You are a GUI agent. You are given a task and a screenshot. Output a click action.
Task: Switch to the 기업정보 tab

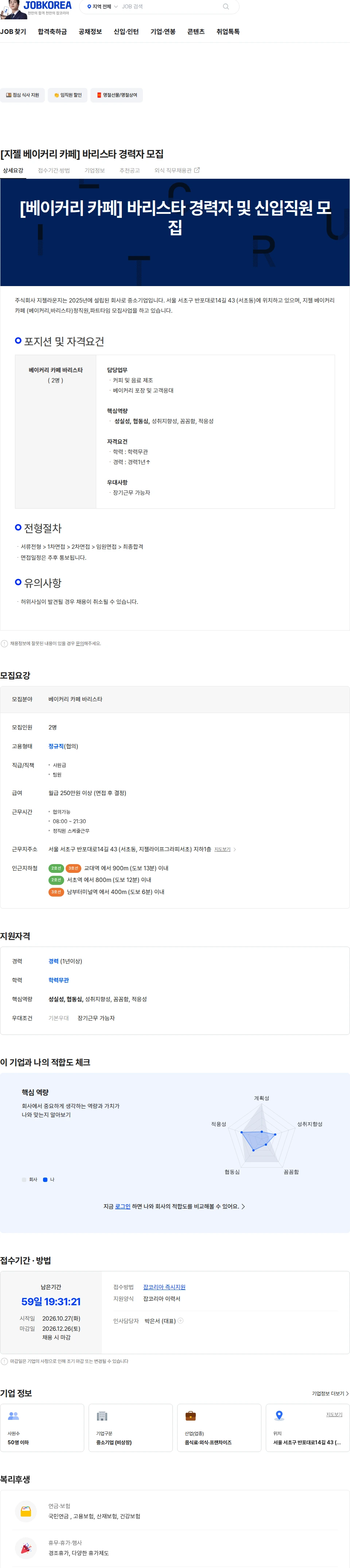pos(94,170)
